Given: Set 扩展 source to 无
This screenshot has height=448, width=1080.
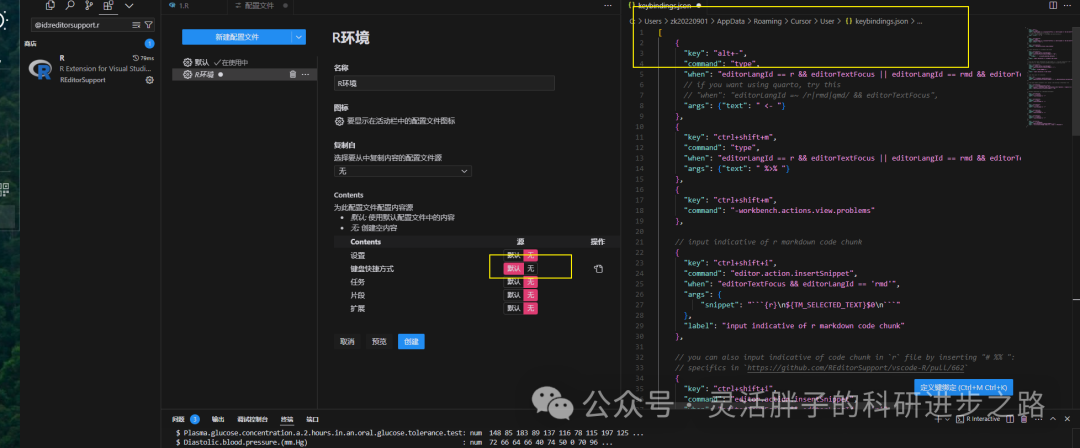Looking at the screenshot, I should coord(530,308).
